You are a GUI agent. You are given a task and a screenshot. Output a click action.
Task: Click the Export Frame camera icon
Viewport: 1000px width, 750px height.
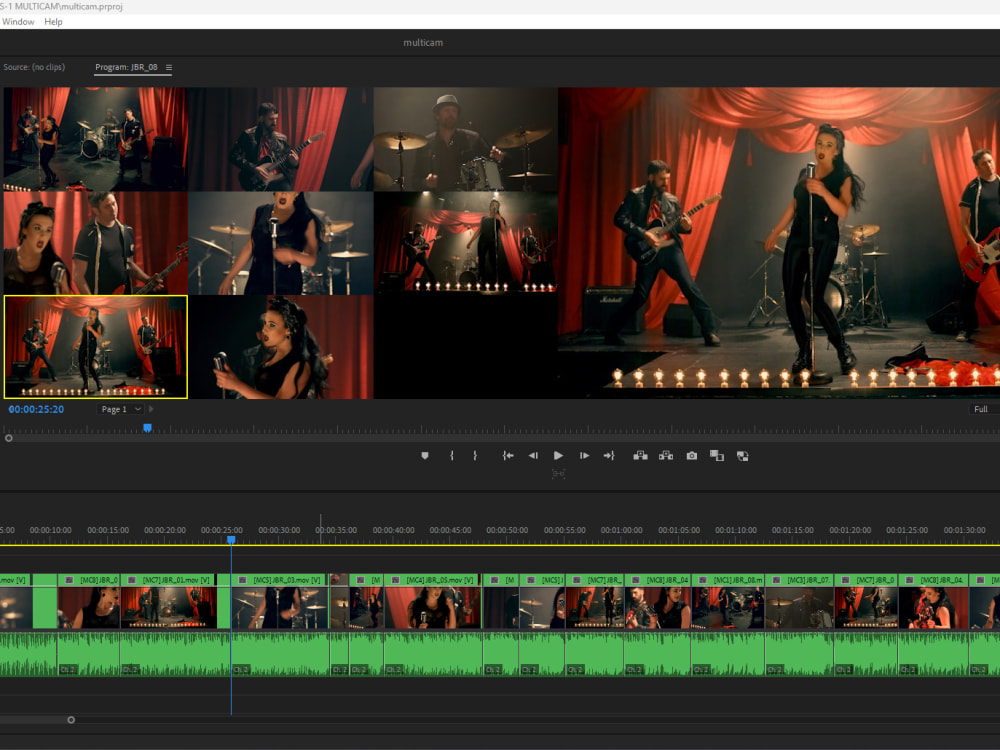[x=691, y=456]
